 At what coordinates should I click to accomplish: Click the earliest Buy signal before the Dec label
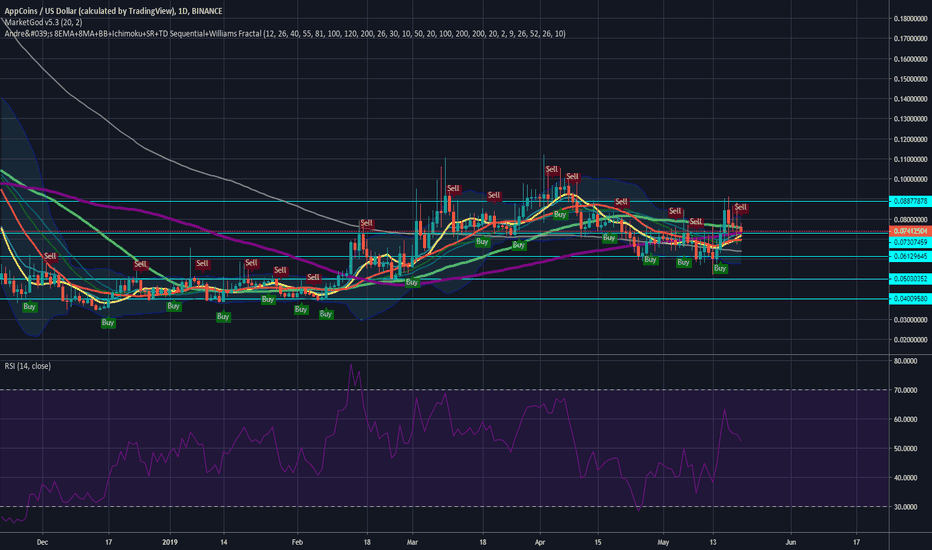point(29,307)
